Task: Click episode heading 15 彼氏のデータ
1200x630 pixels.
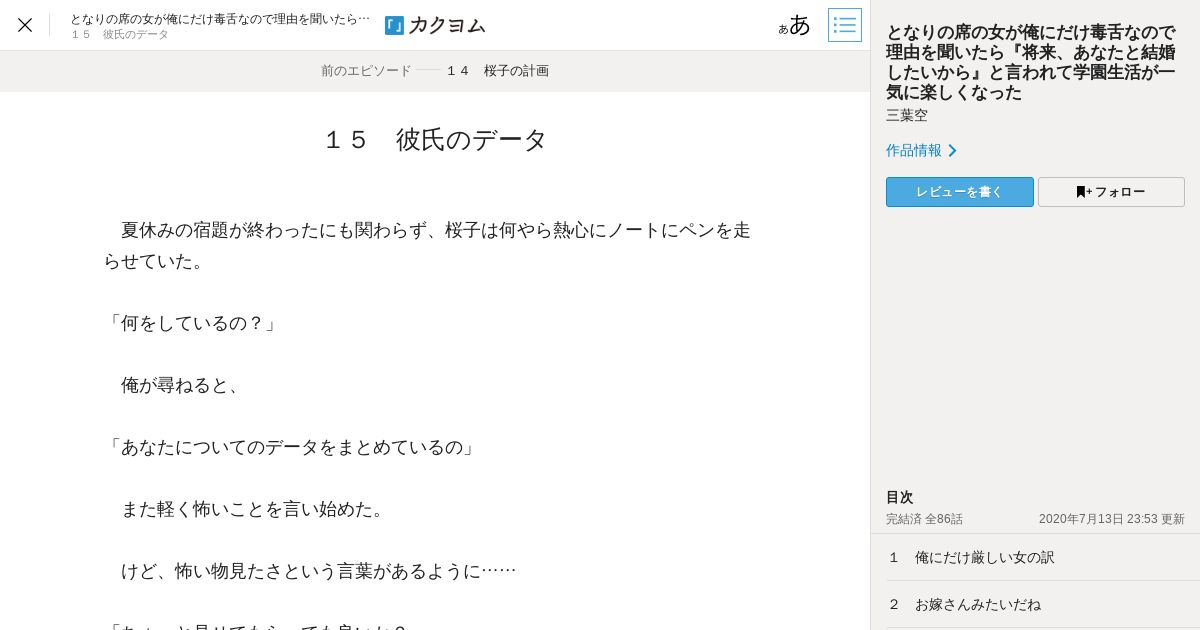Action: pos(435,140)
